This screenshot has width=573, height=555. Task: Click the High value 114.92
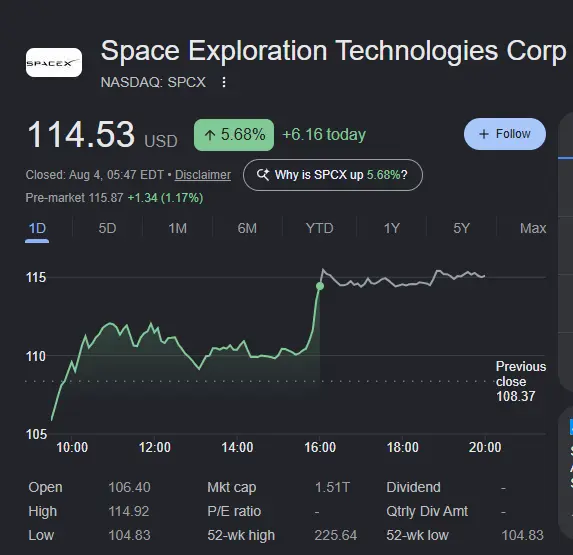click(129, 511)
